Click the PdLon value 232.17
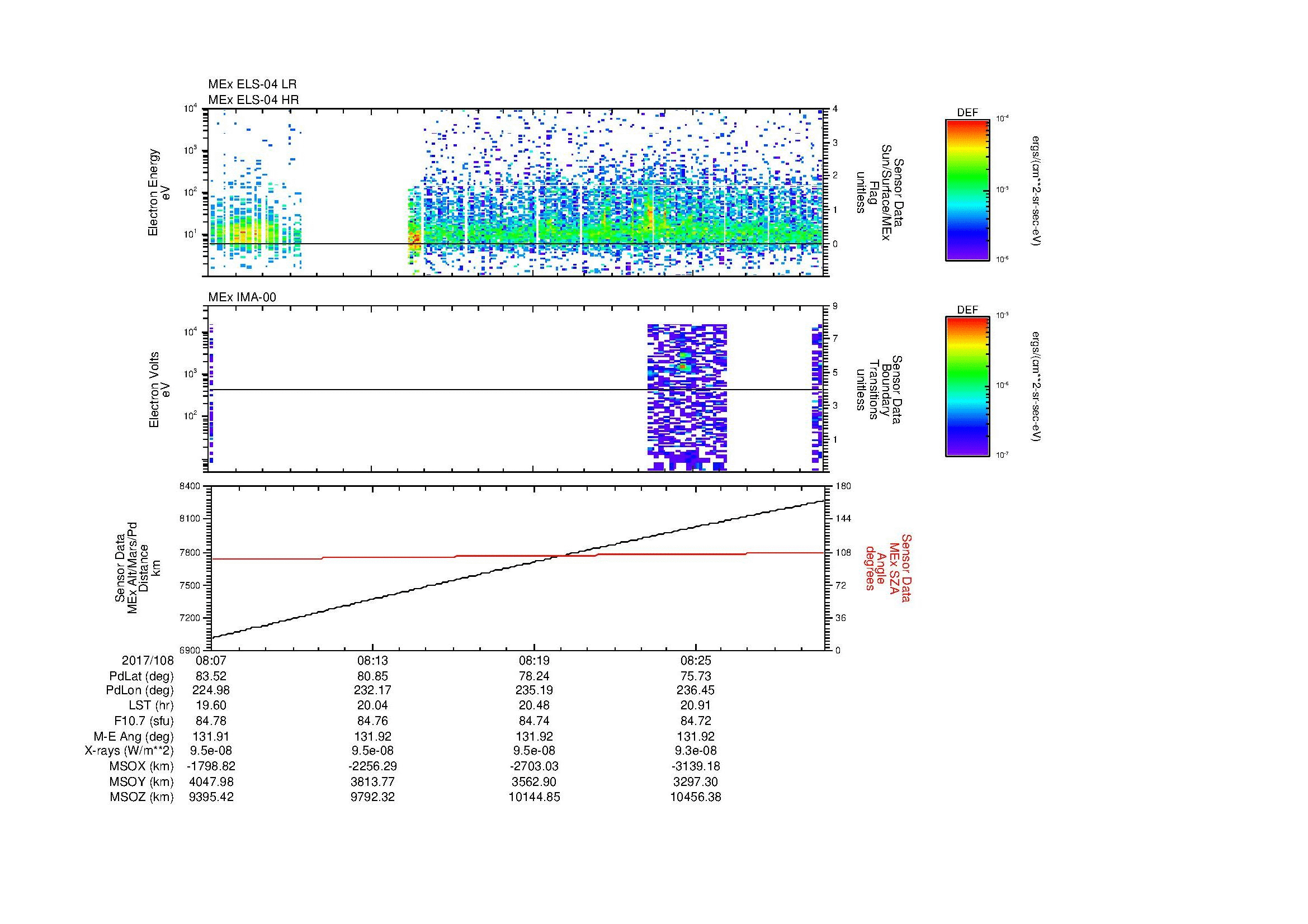This screenshot has width=1308, height=924. coord(372,690)
